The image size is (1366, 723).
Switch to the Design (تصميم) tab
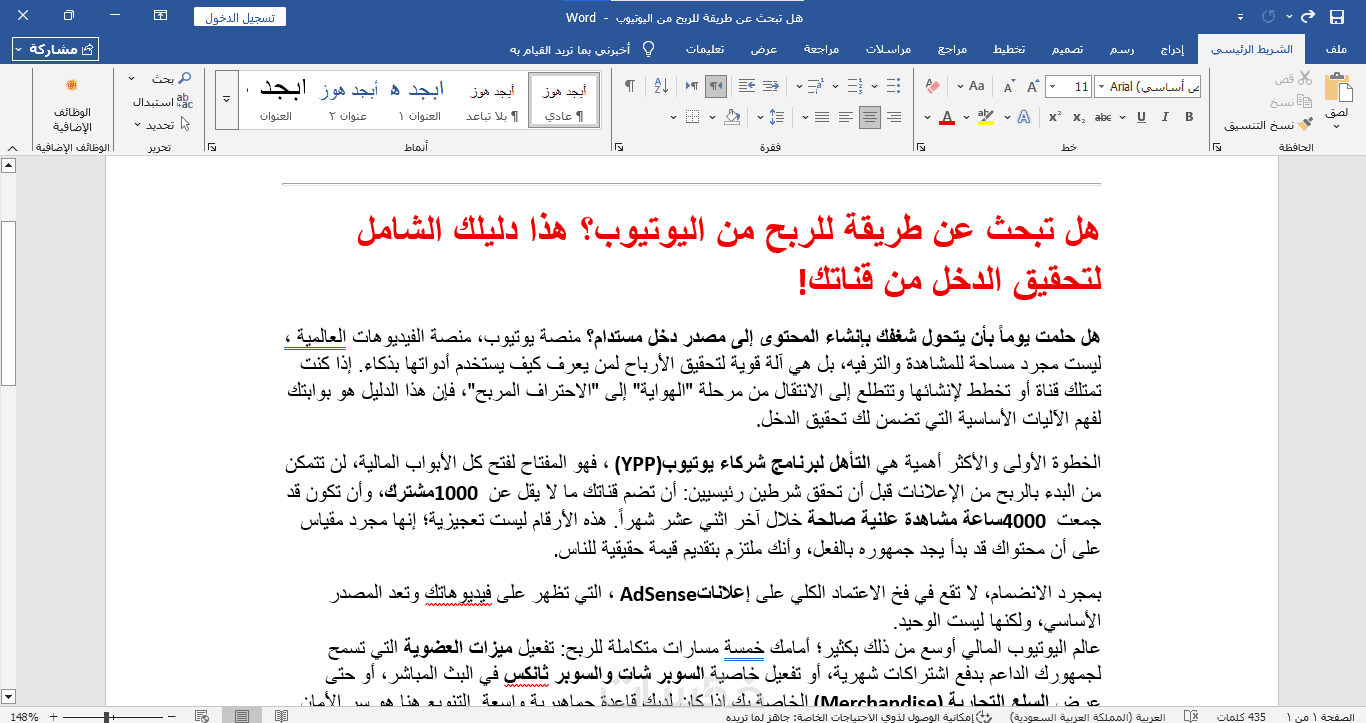[1067, 49]
